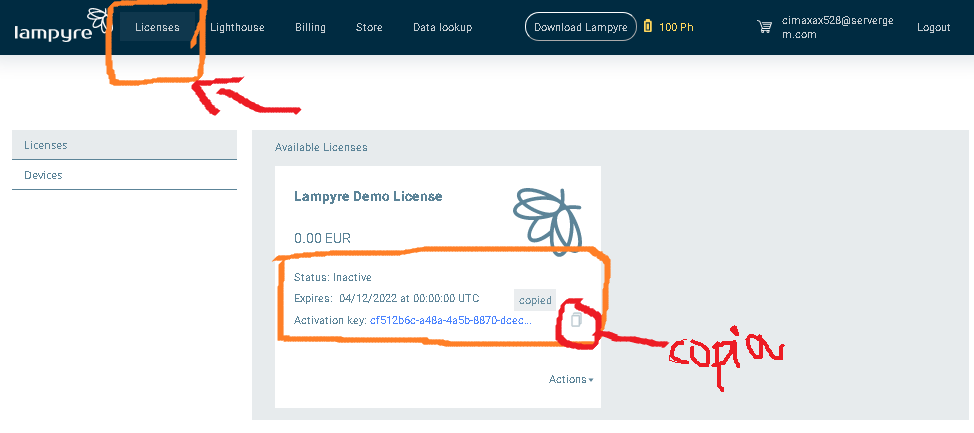The width and height of the screenshot is (974, 433).
Task: Click the Status: Inactive text
Action: (x=332, y=277)
